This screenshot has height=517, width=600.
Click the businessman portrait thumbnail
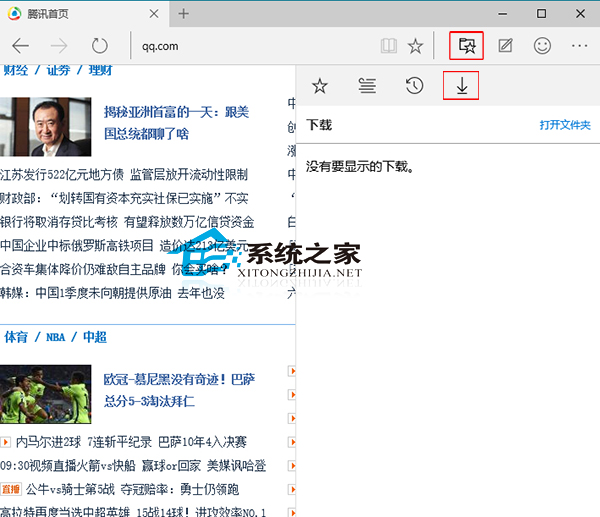tap(46, 127)
